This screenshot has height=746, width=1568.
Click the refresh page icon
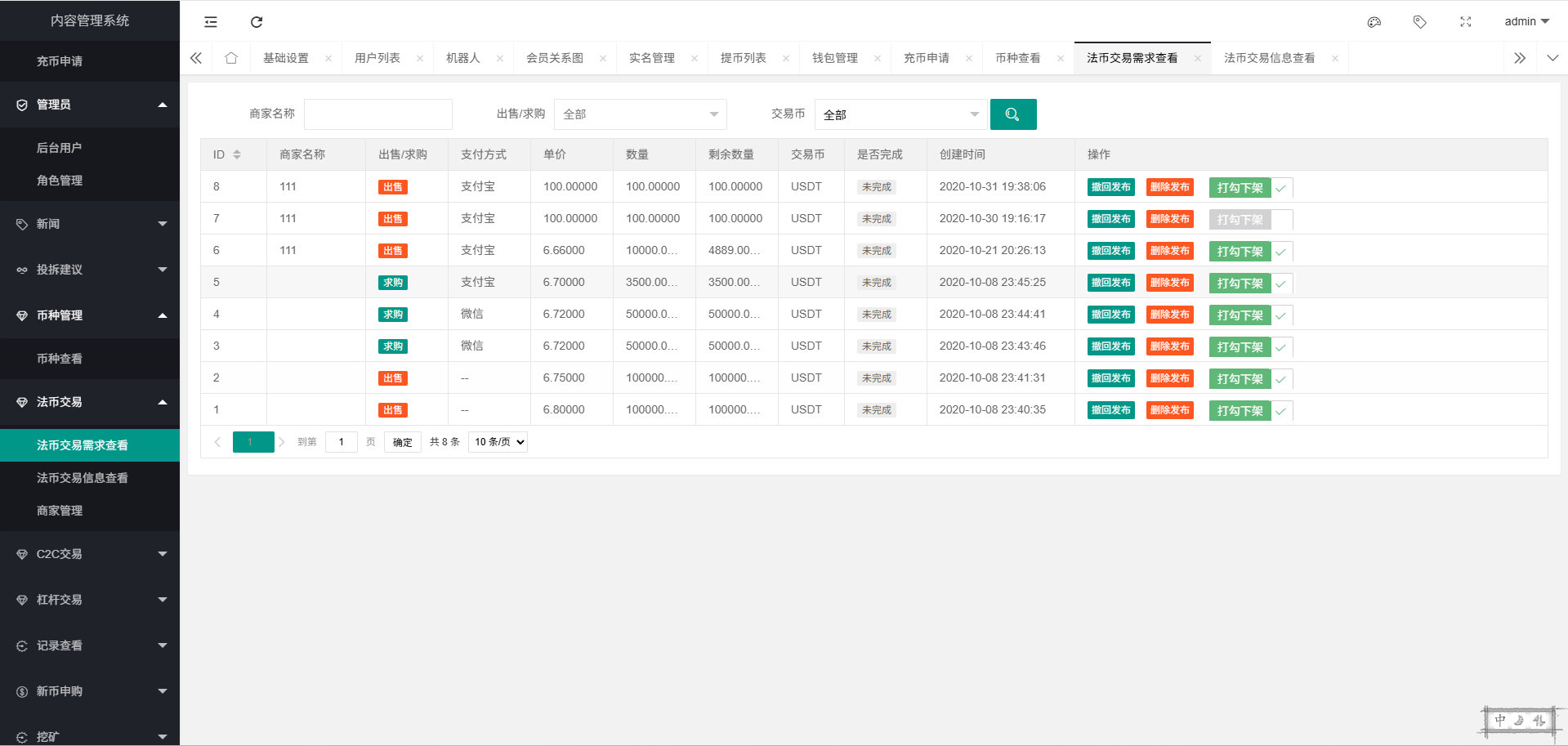coord(257,22)
